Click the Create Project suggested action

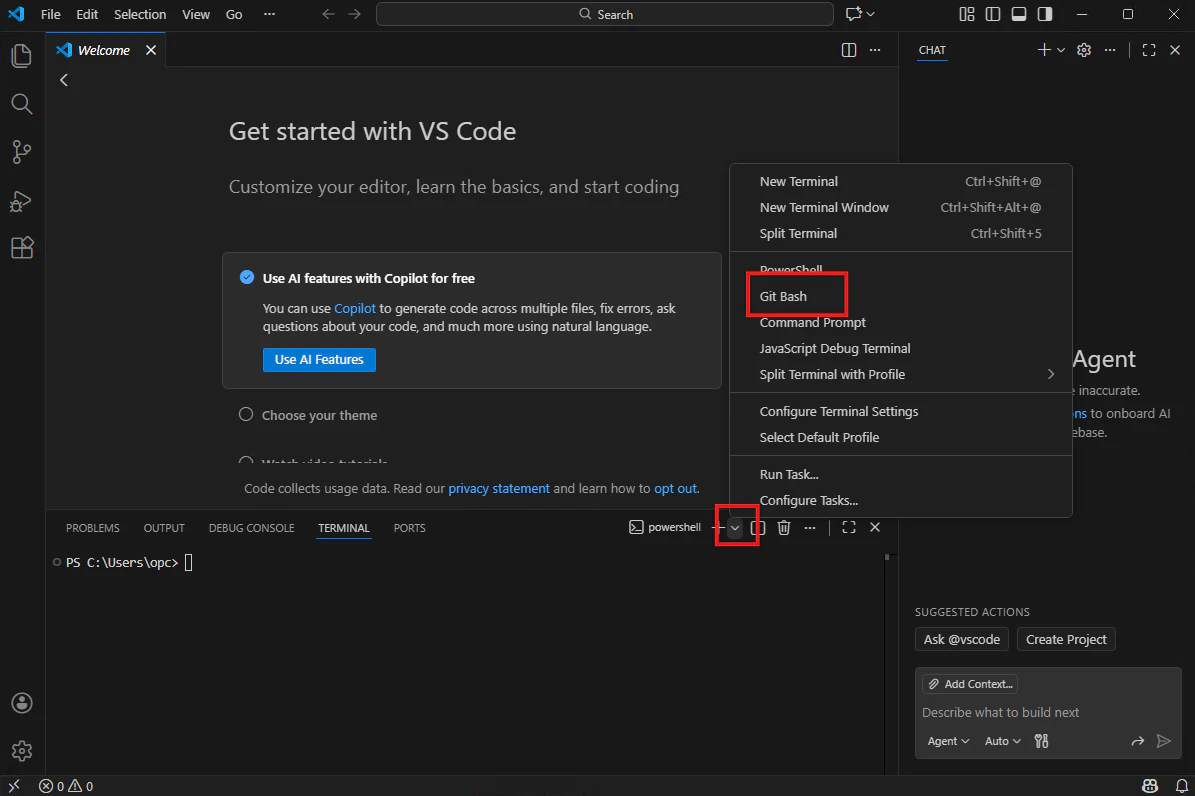tap(1066, 640)
